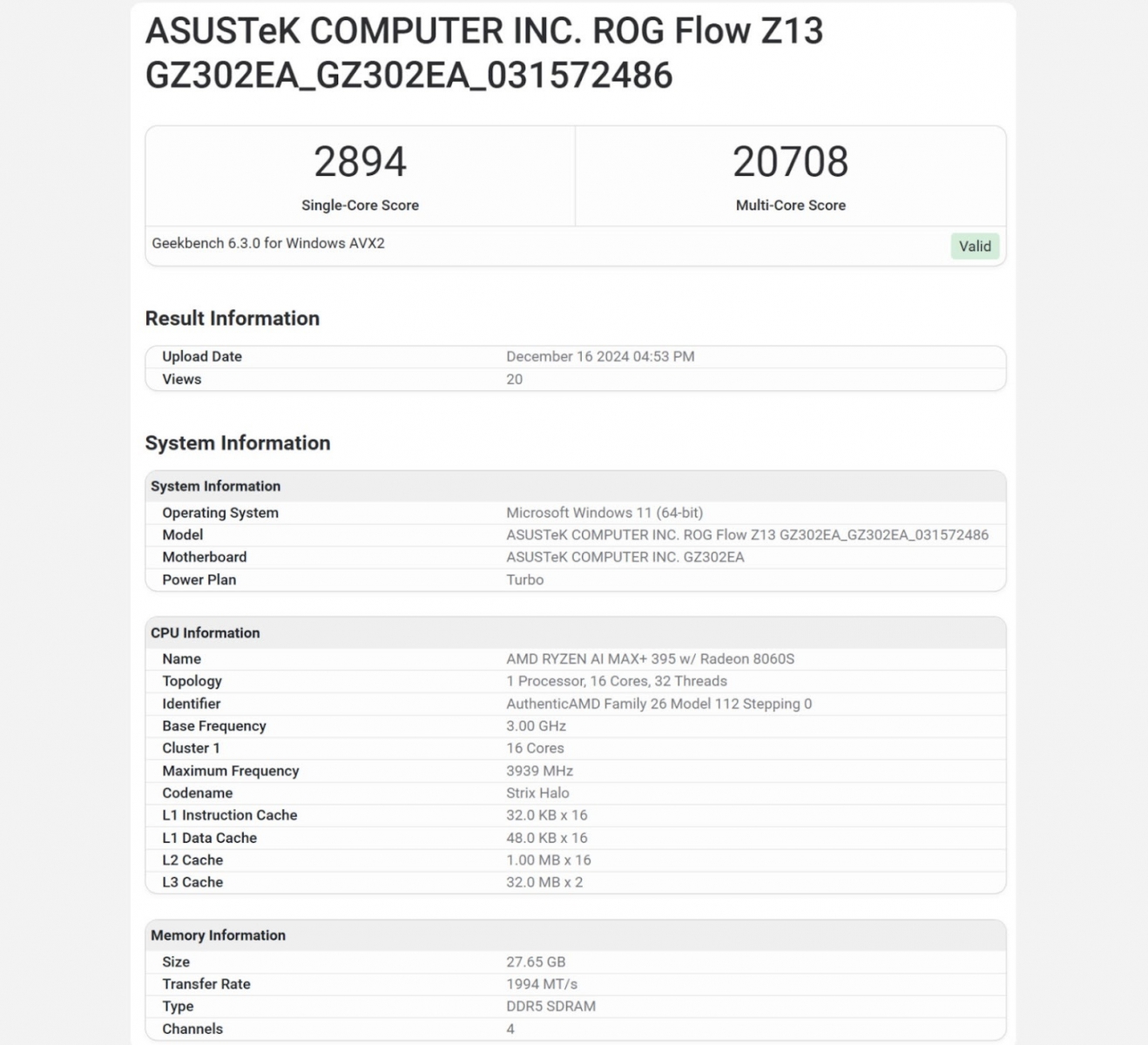Image resolution: width=1148 pixels, height=1045 pixels.
Task: Click 'AuthenticAMD Family 26 Model 112 Stepping 0'
Action: (x=658, y=704)
